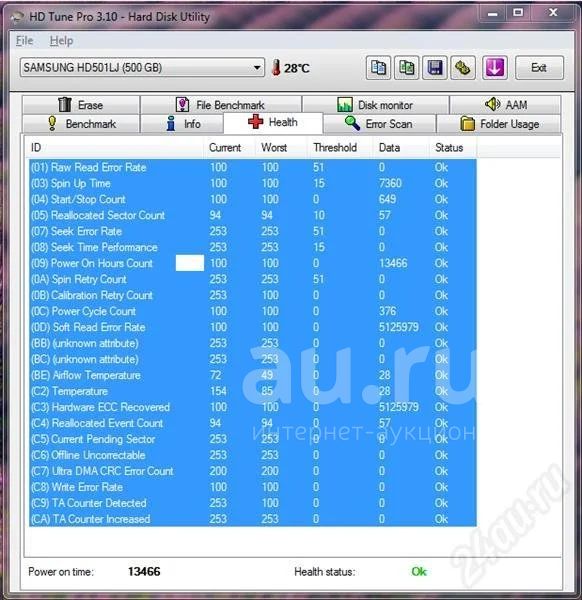Click the purple minimize-to-tray arrow icon
582x600 pixels.
point(495,68)
